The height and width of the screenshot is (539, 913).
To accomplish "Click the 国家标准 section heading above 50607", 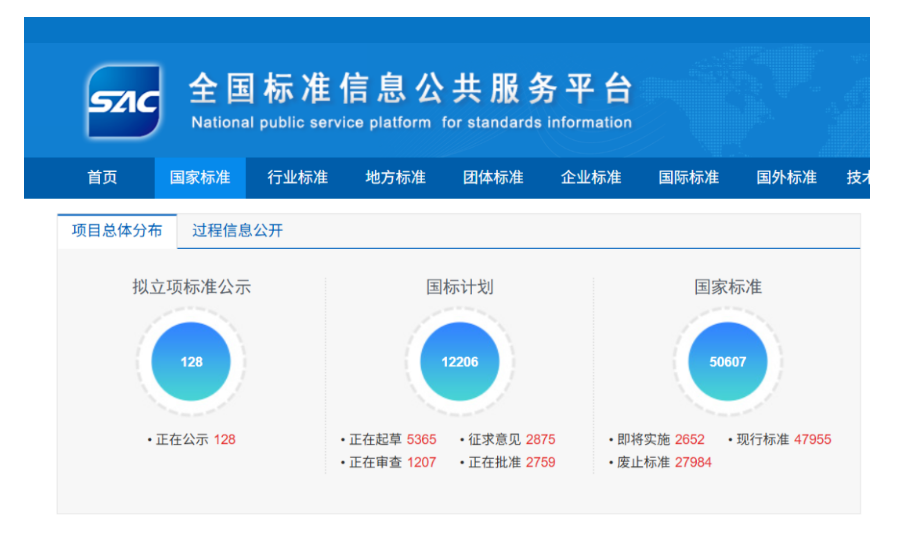I will point(728,287).
